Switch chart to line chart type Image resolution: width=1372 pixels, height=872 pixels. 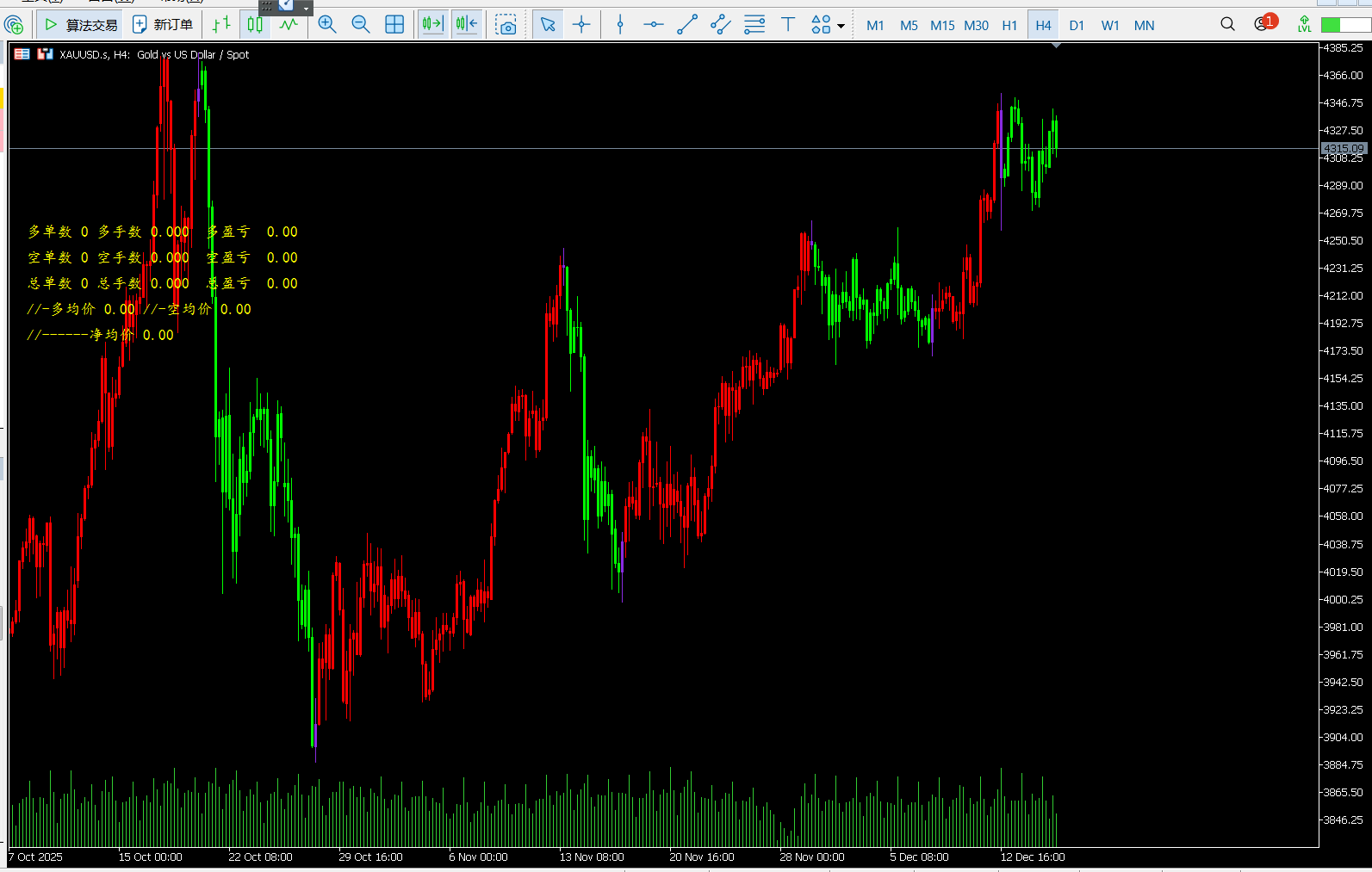tap(289, 25)
